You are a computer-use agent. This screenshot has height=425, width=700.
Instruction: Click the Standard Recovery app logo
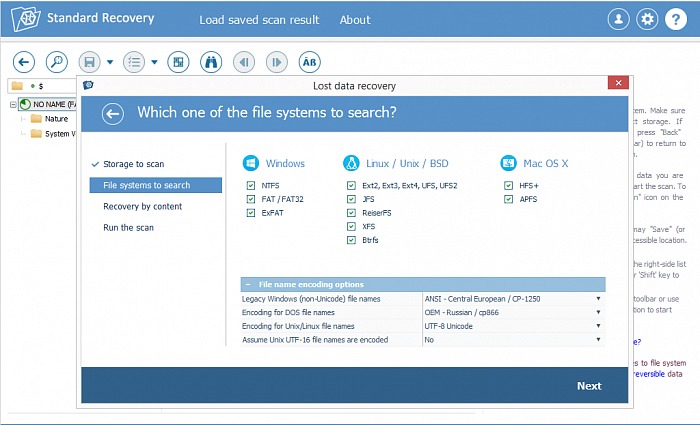click(25, 19)
